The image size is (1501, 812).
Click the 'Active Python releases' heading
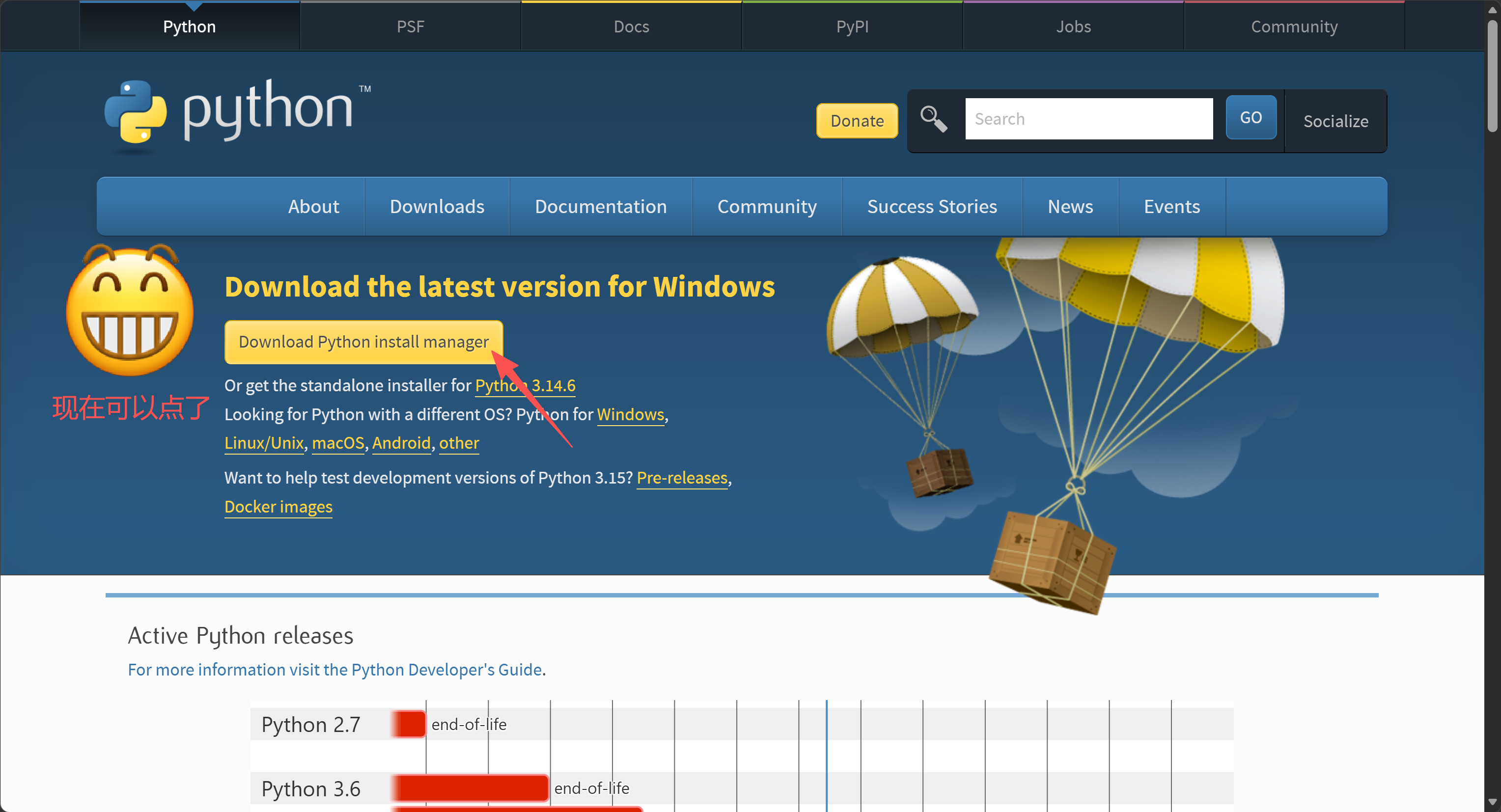(x=241, y=635)
